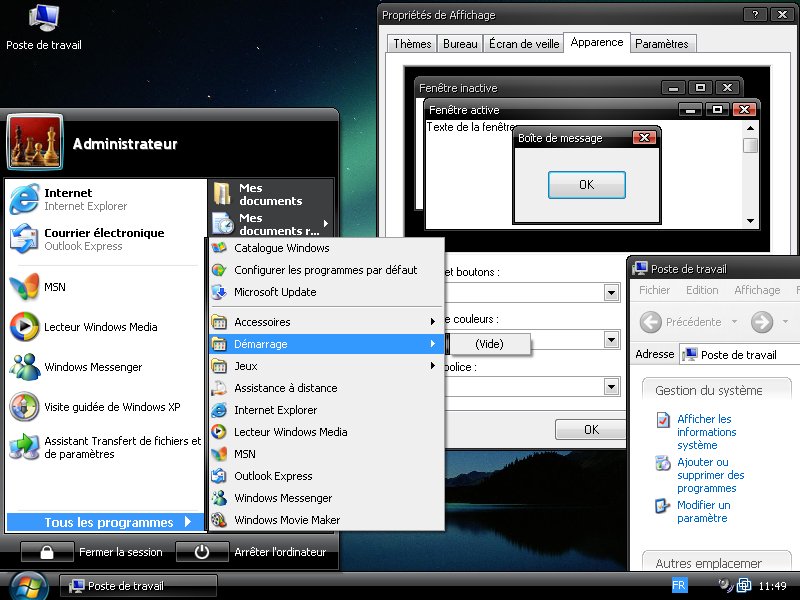Open the Affichage menu in Poste de travail
This screenshot has width=800, height=600.
click(756, 290)
